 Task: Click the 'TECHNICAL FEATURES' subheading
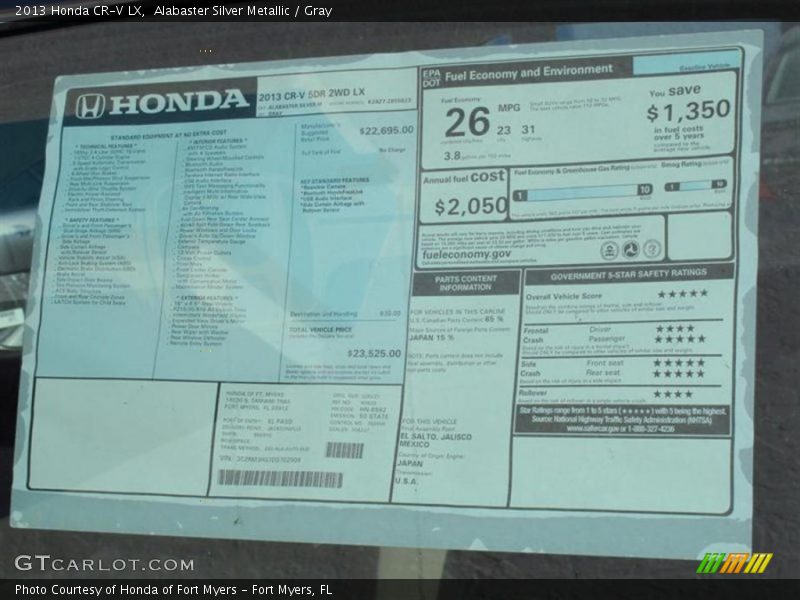[108, 146]
